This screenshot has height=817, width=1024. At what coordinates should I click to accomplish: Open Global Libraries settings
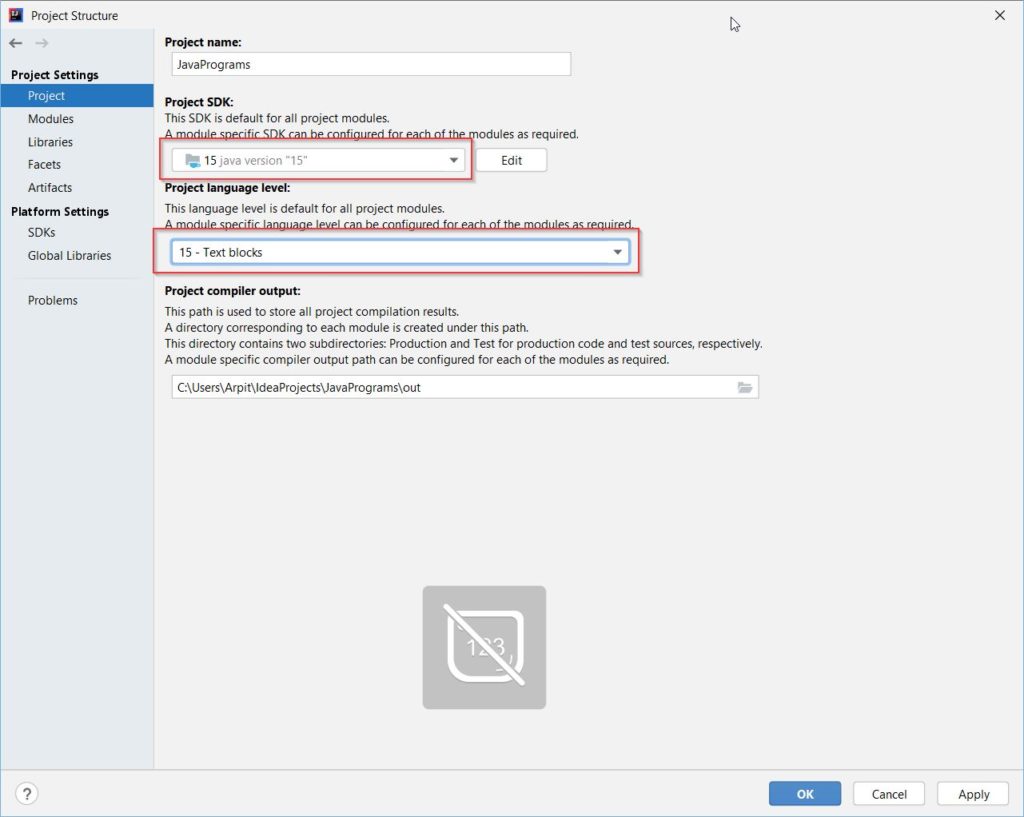tap(68, 255)
